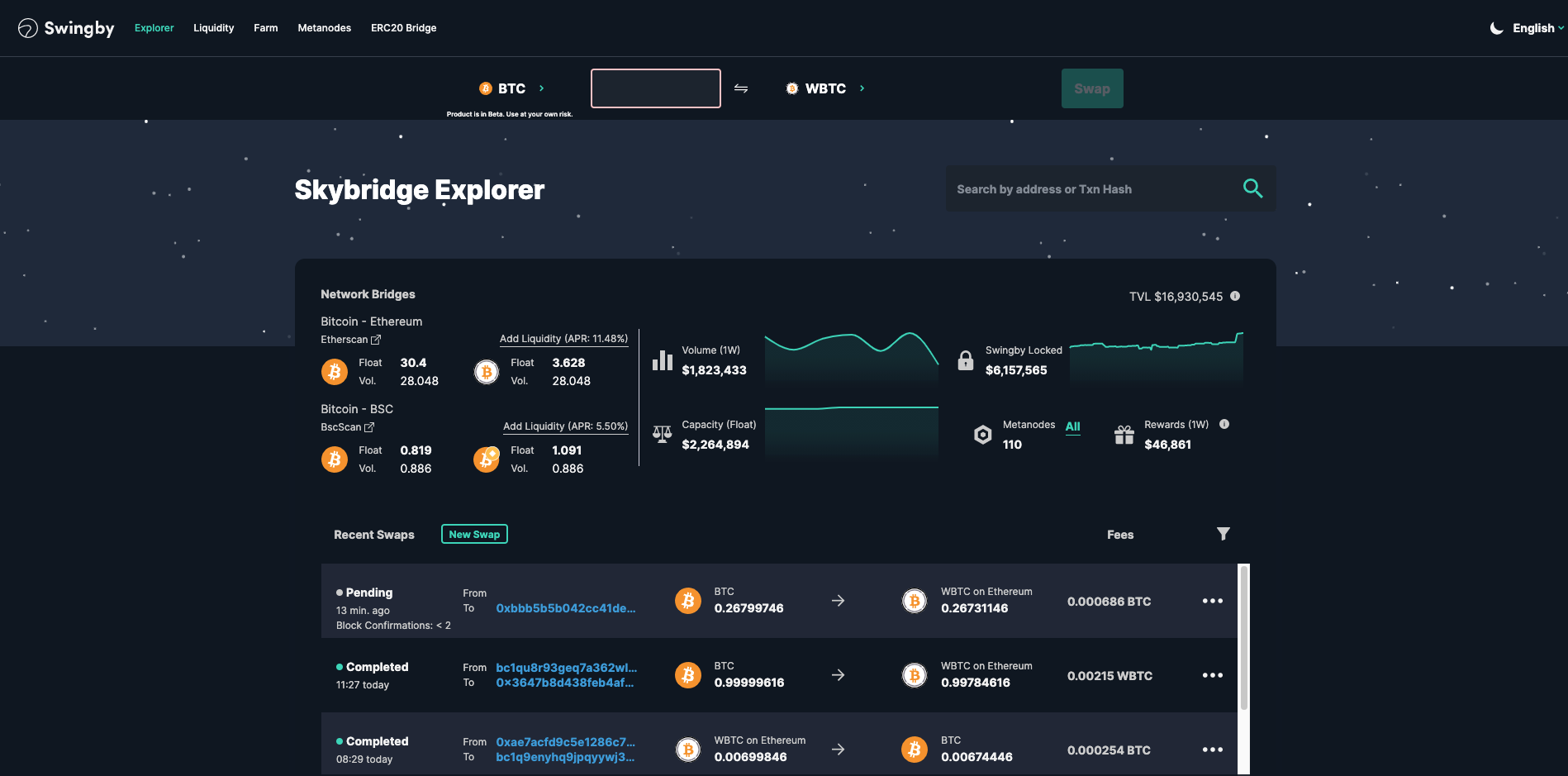Click arrow icon in the Pending swap row
Viewport: 1568px width, 776px height.
[x=838, y=601]
